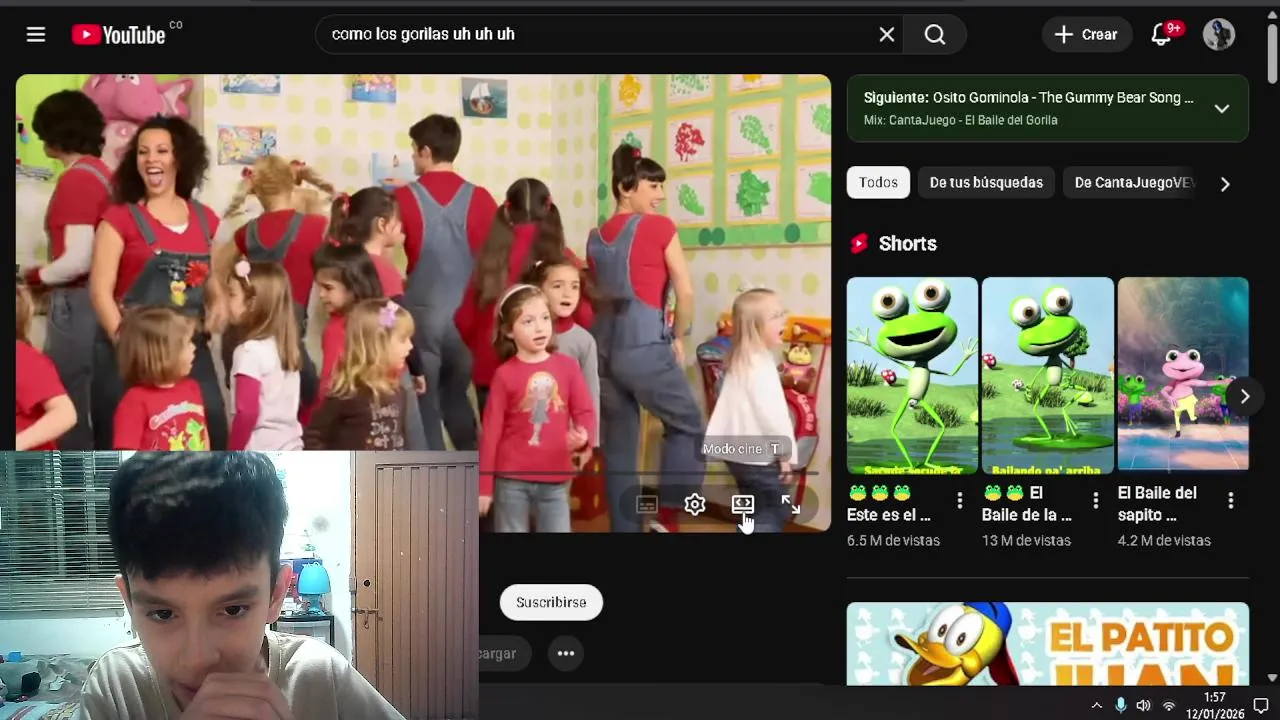Click the video progress bar

(650, 474)
